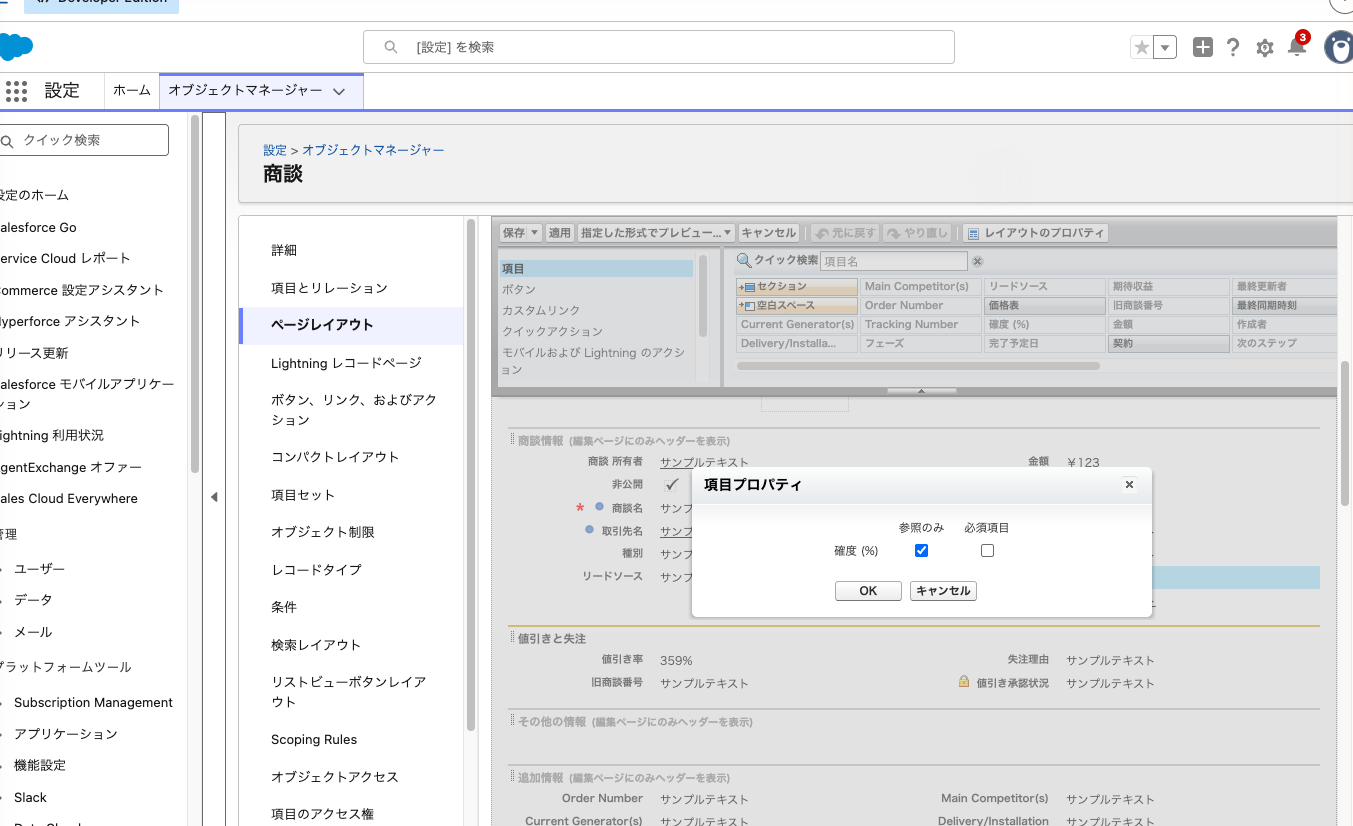Screen dimensions: 1353x826
Task: Click the Salesforce cloud logo
Action: 16,46
